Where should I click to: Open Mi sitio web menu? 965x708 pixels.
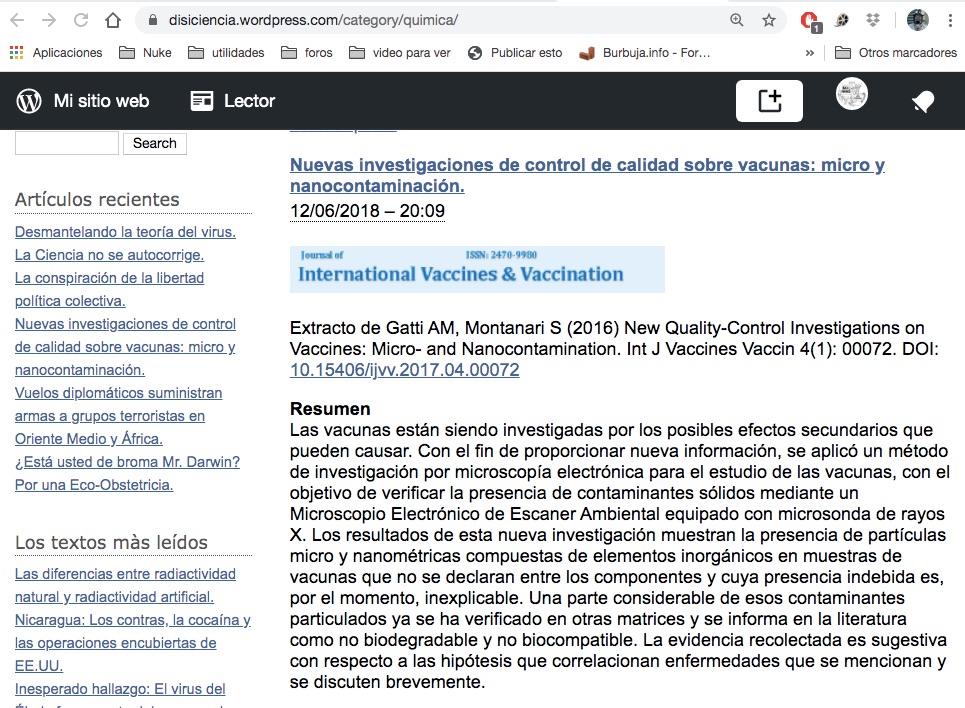tap(101, 101)
